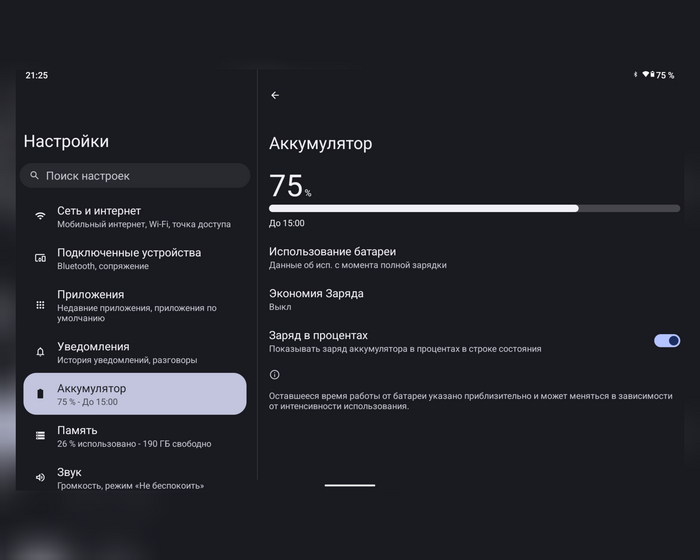
Task: Select the Аккумулятор menu entry
Action: (x=134, y=393)
